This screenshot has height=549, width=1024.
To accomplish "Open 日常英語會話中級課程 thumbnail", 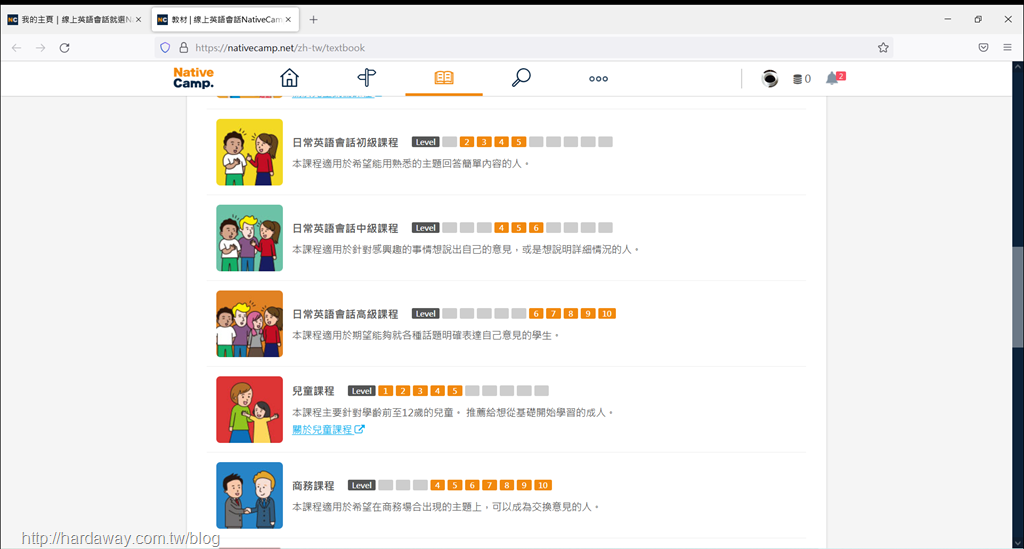I will pos(249,238).
